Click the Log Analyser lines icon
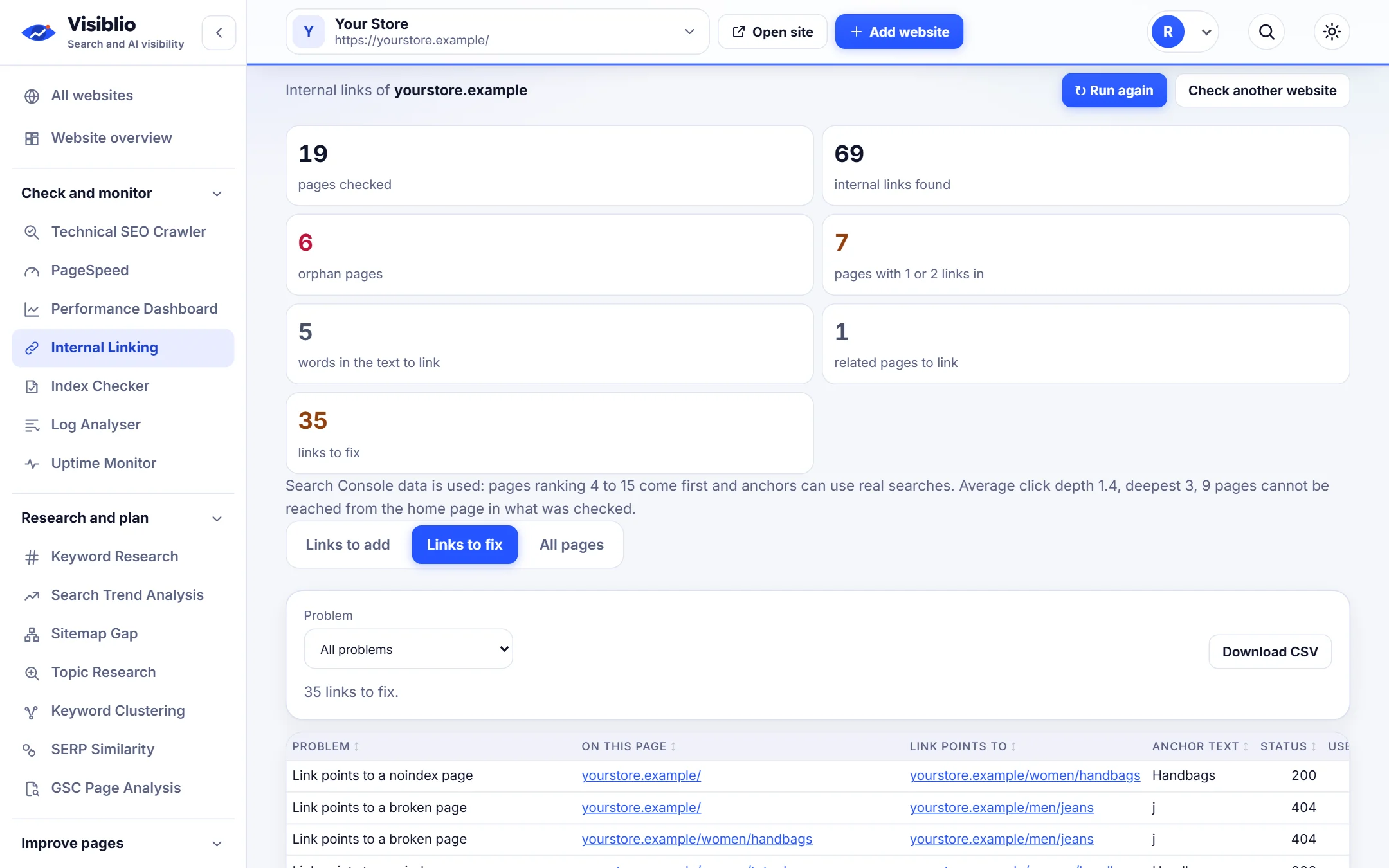The height and width of the screenshot is (868, 1389). (x=32, y=425)
